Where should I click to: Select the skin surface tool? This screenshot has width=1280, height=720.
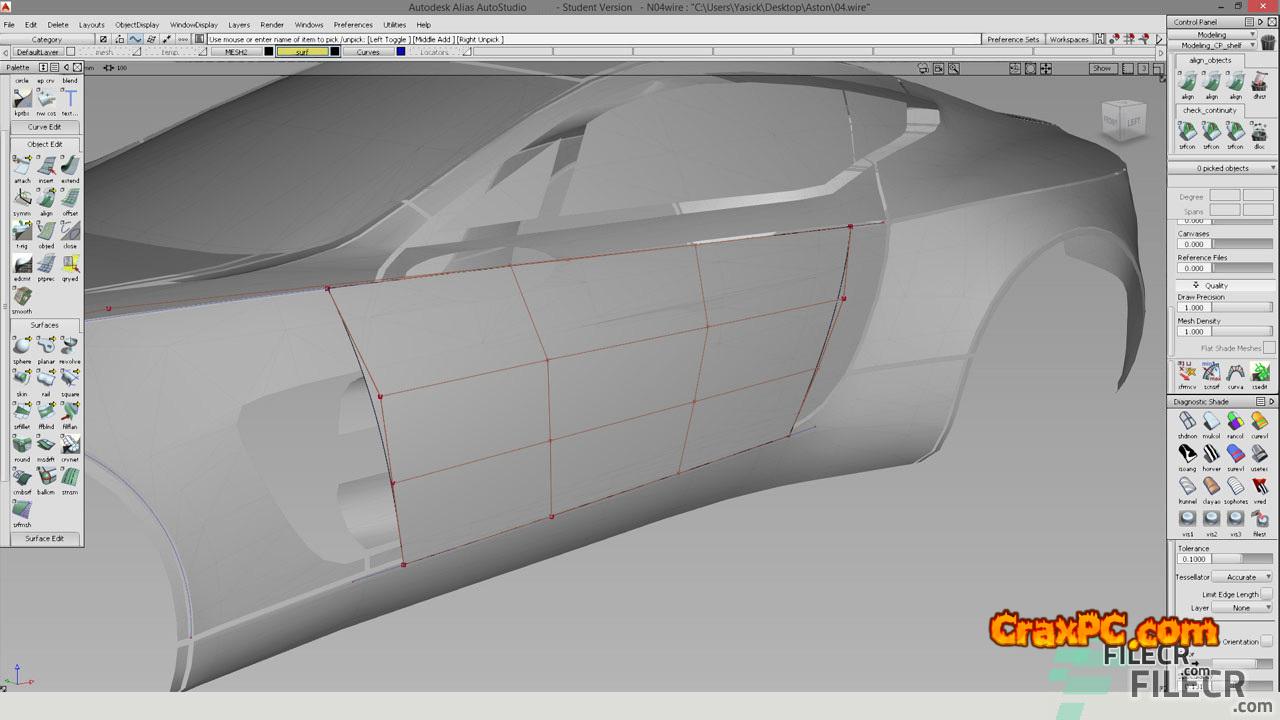pos(22,378)
